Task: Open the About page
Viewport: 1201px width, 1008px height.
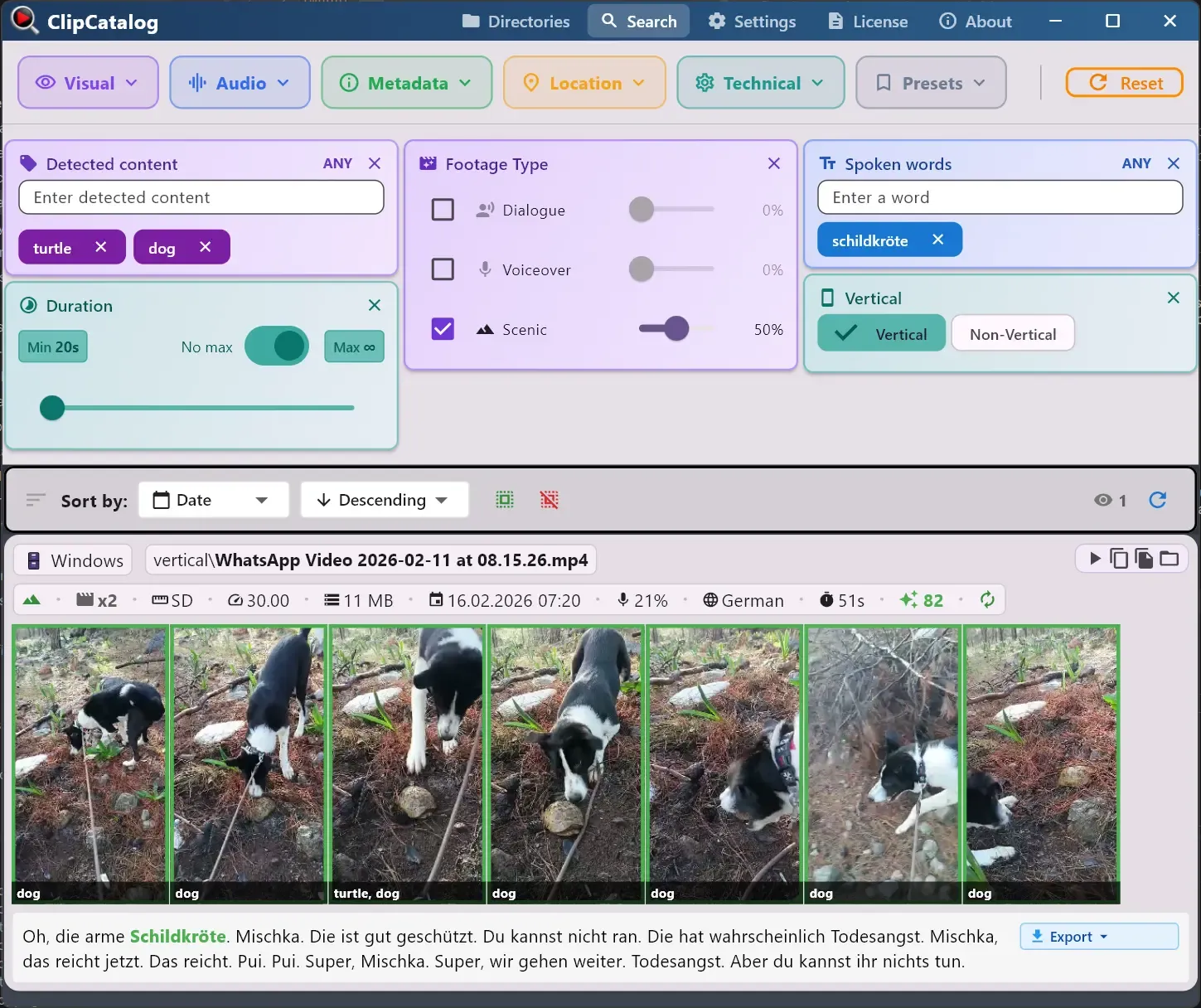Action: click(x=975, y=21)
